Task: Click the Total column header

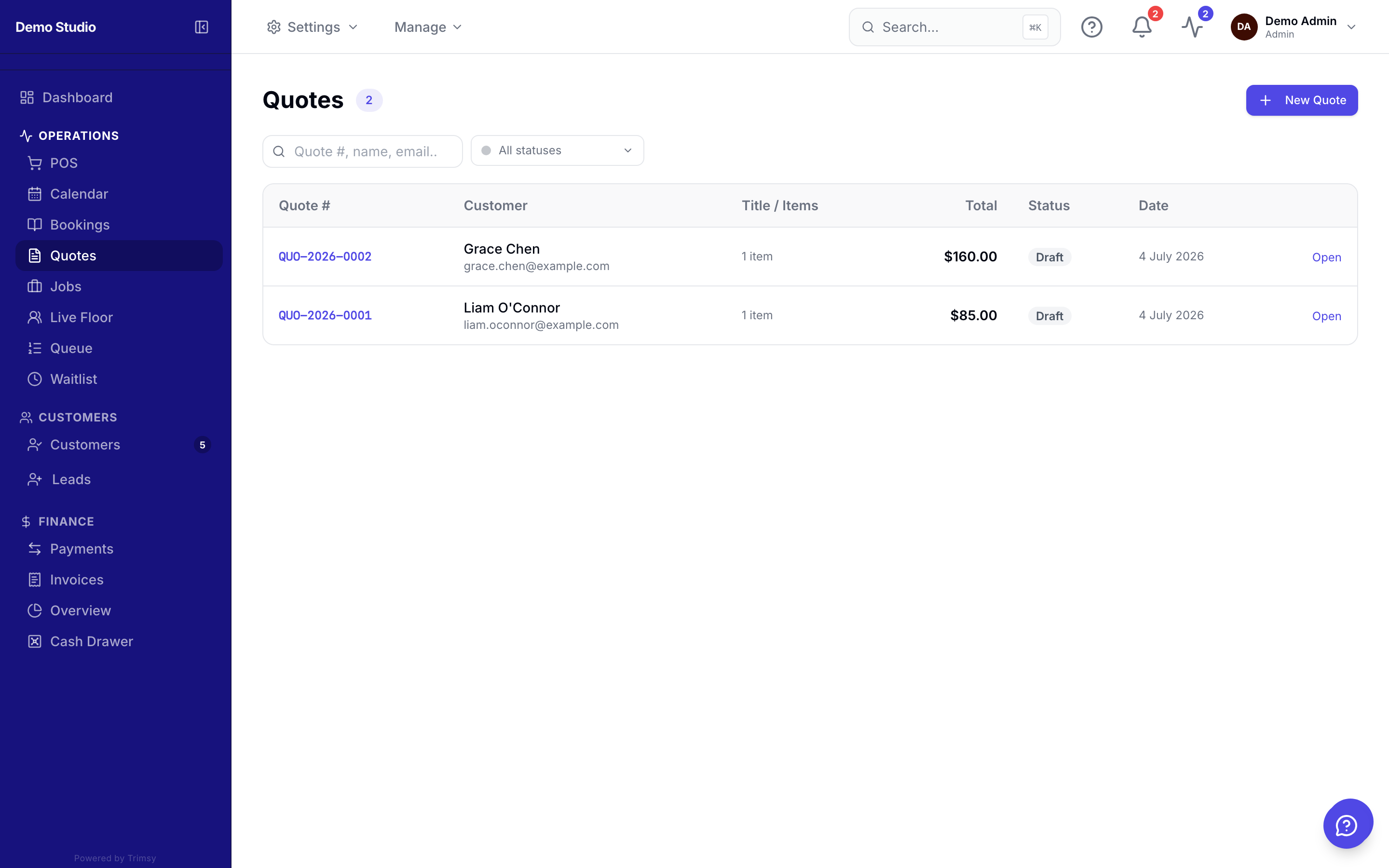Action: pos(981,205)
